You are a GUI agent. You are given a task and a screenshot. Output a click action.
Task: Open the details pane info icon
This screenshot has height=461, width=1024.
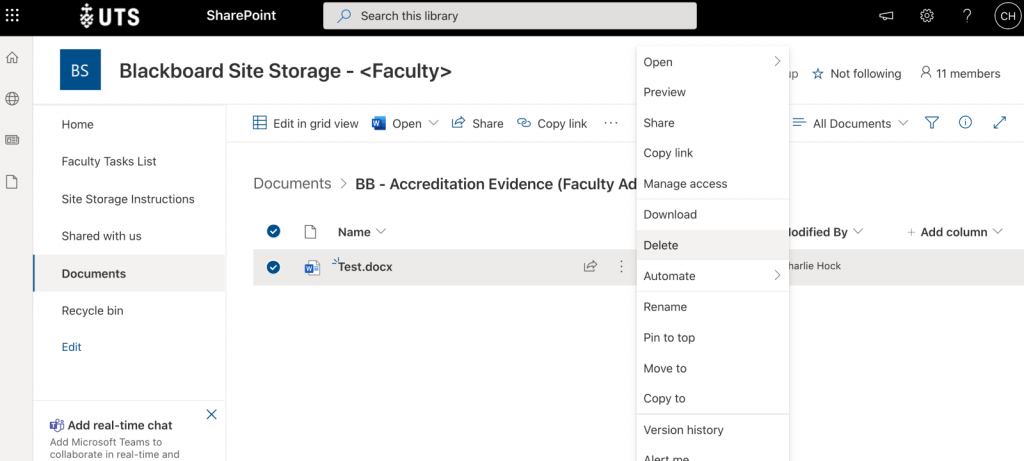pyautogui.click(x=965, y=122)
